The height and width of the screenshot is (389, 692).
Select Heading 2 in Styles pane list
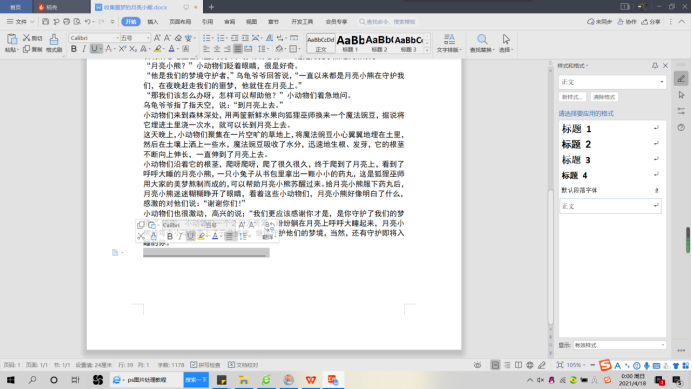point(610,144)
